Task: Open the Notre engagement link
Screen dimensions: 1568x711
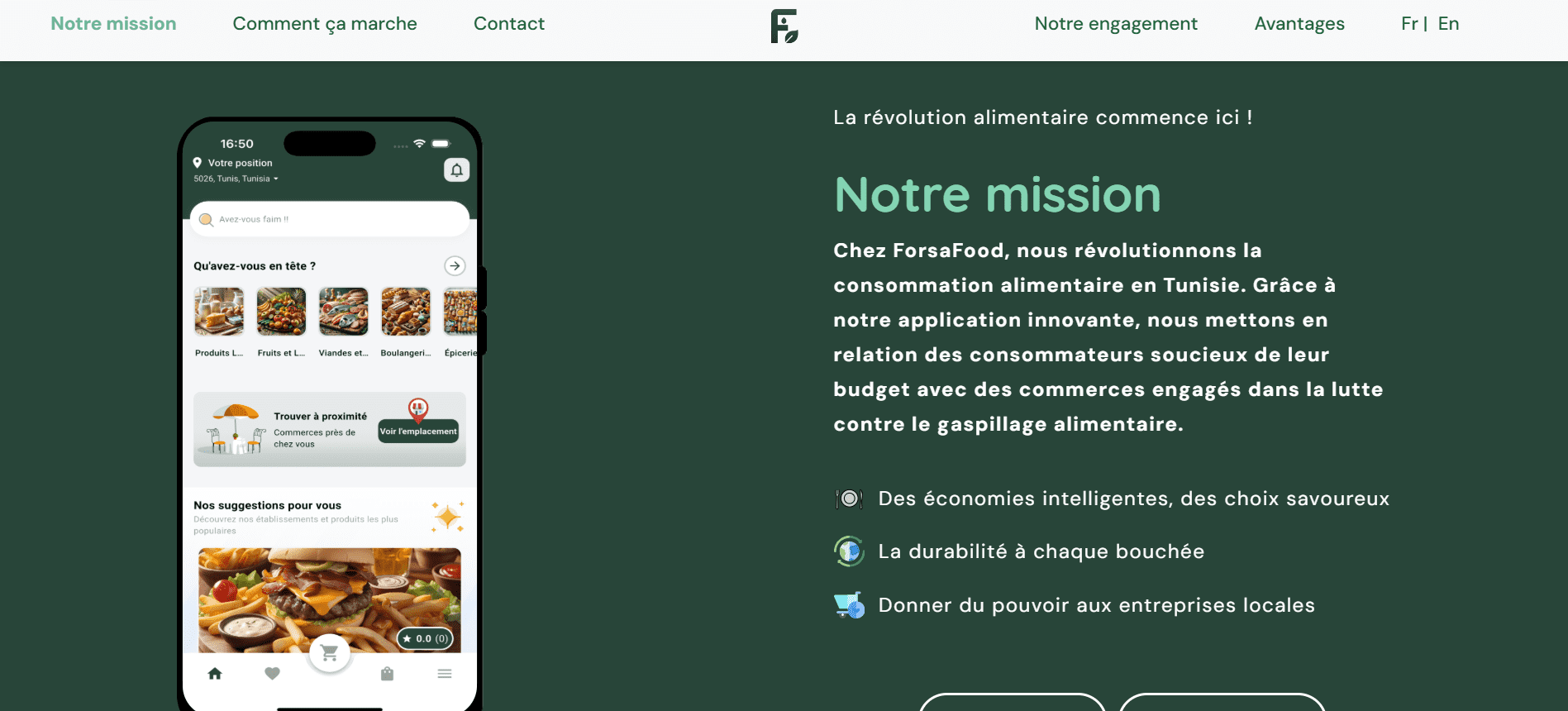Action: (1116, 24)
